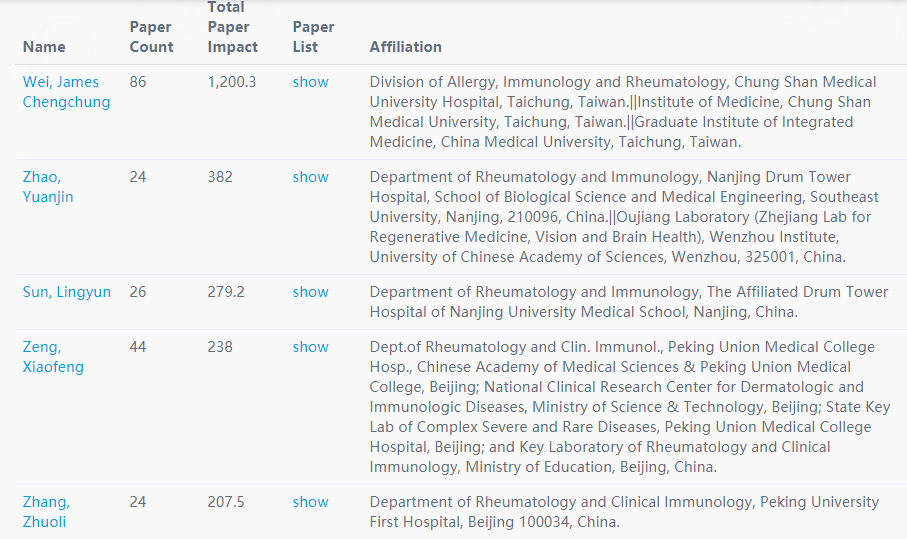The width and height of the screenshot is (907, 539).
Task: Show paper list for Sun, Lingyun
Action: click(x=311, y=292)
